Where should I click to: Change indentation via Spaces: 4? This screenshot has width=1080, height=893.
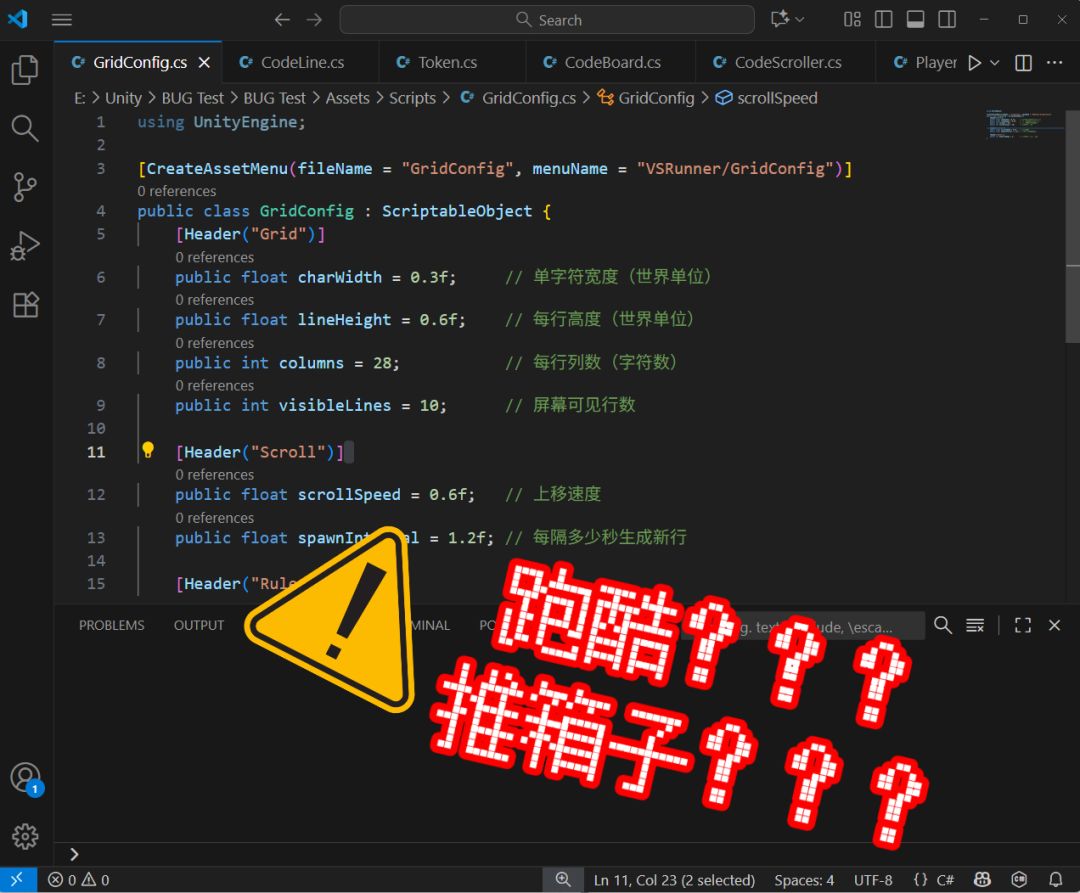click(x=804, y=880)
